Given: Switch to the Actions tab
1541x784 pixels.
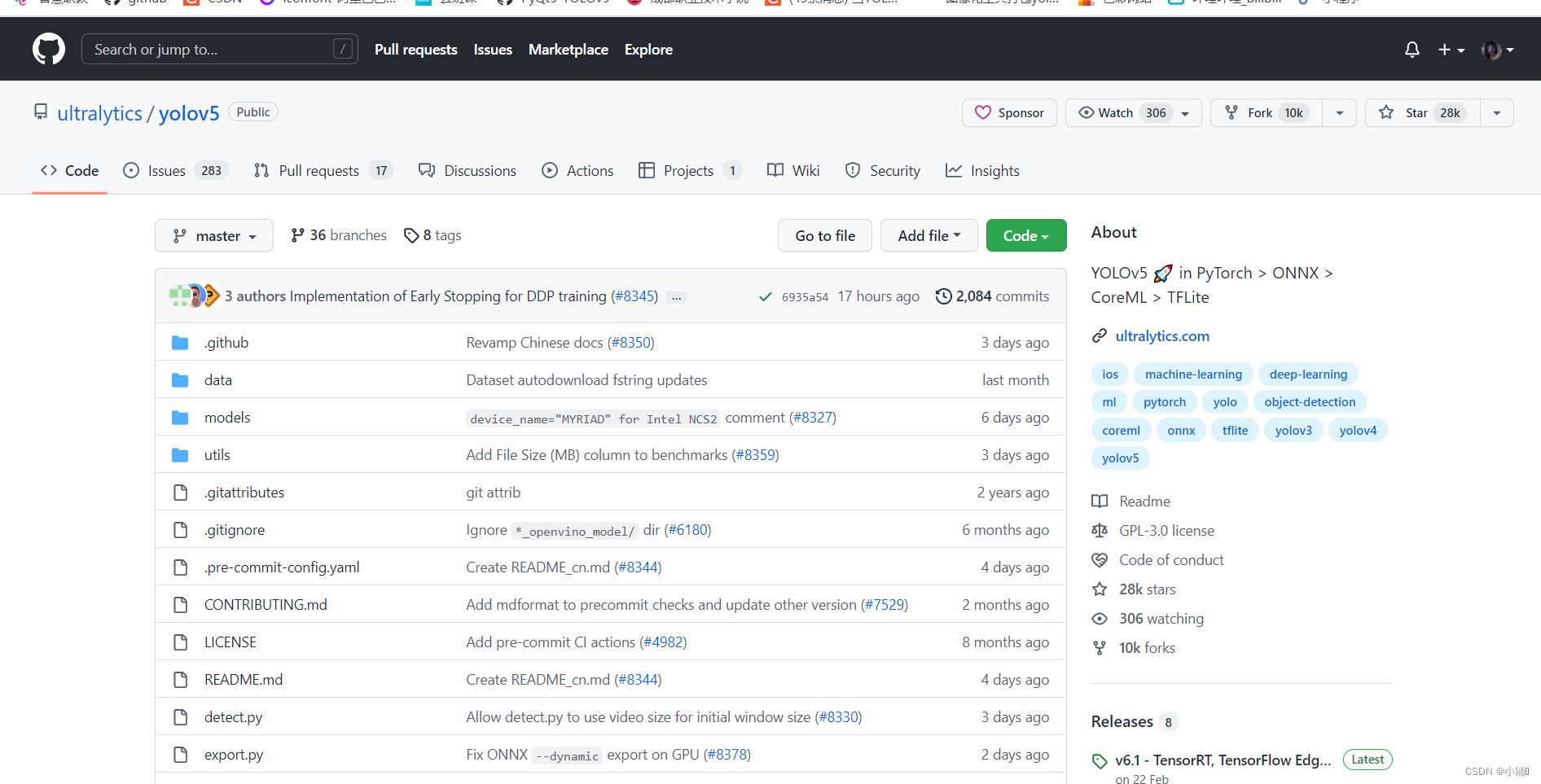Looking at the screenshot, I should [x=577, y=170].
